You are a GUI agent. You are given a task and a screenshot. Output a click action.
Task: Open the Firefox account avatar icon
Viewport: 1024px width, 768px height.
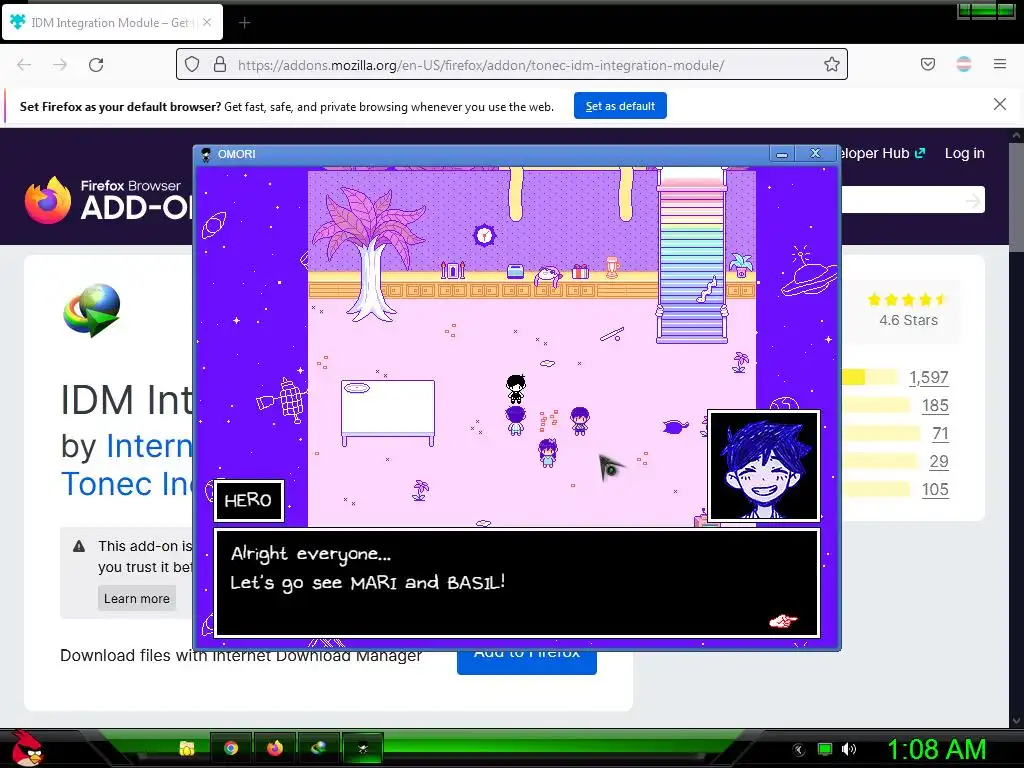tap(963, 64)
